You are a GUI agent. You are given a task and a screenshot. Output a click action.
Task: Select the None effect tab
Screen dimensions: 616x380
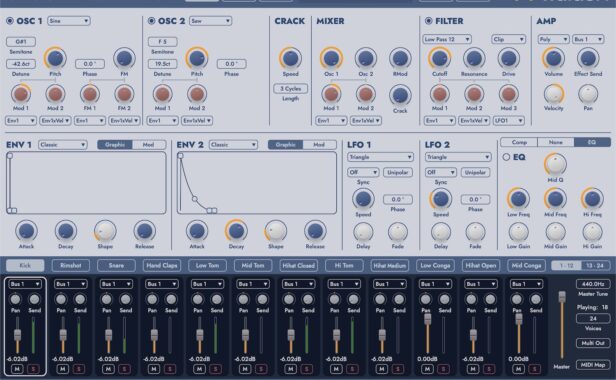556,142
